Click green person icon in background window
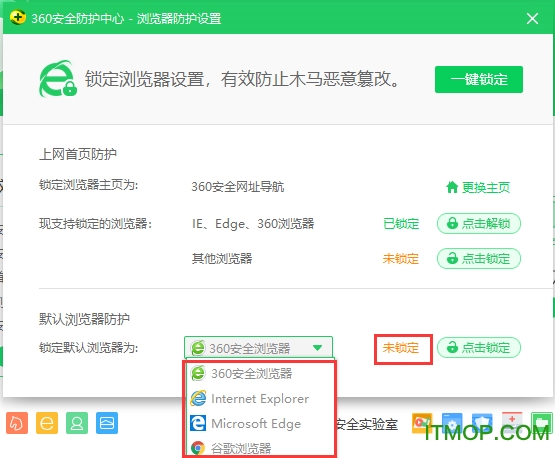 point(77,423)
